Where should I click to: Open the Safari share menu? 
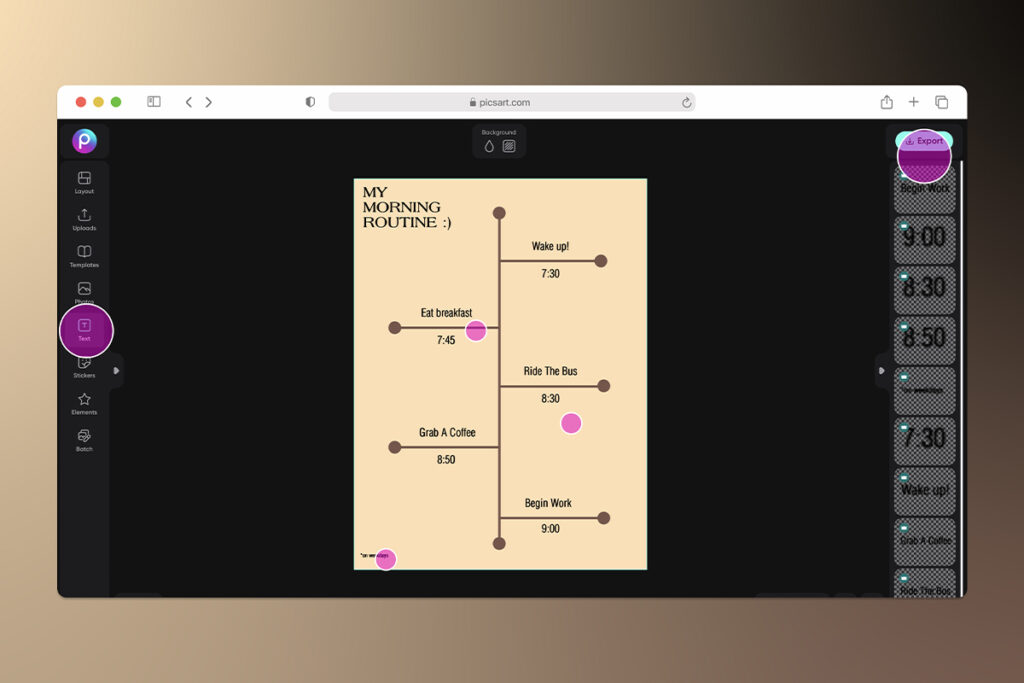pyautogui.click(x=886, y=102)
